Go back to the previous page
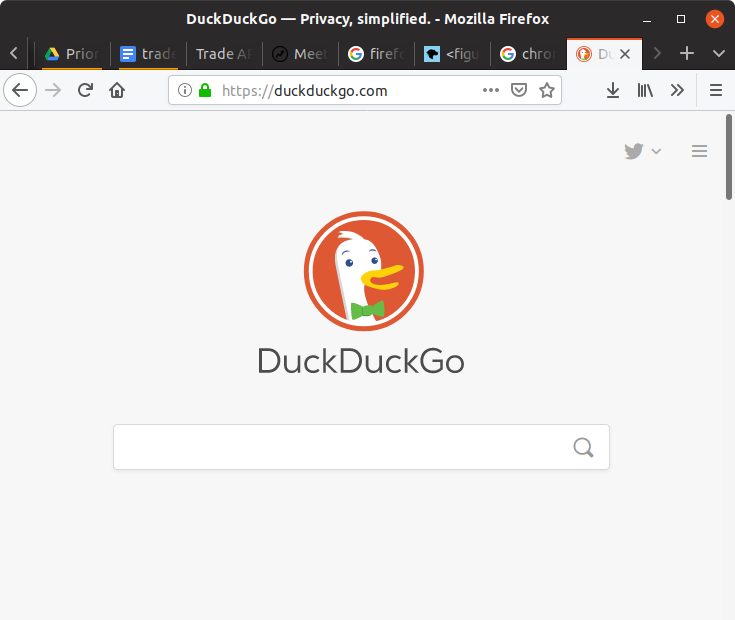This screenshot has width=735, height=620. pyautogui.click(x=20, y=90)
